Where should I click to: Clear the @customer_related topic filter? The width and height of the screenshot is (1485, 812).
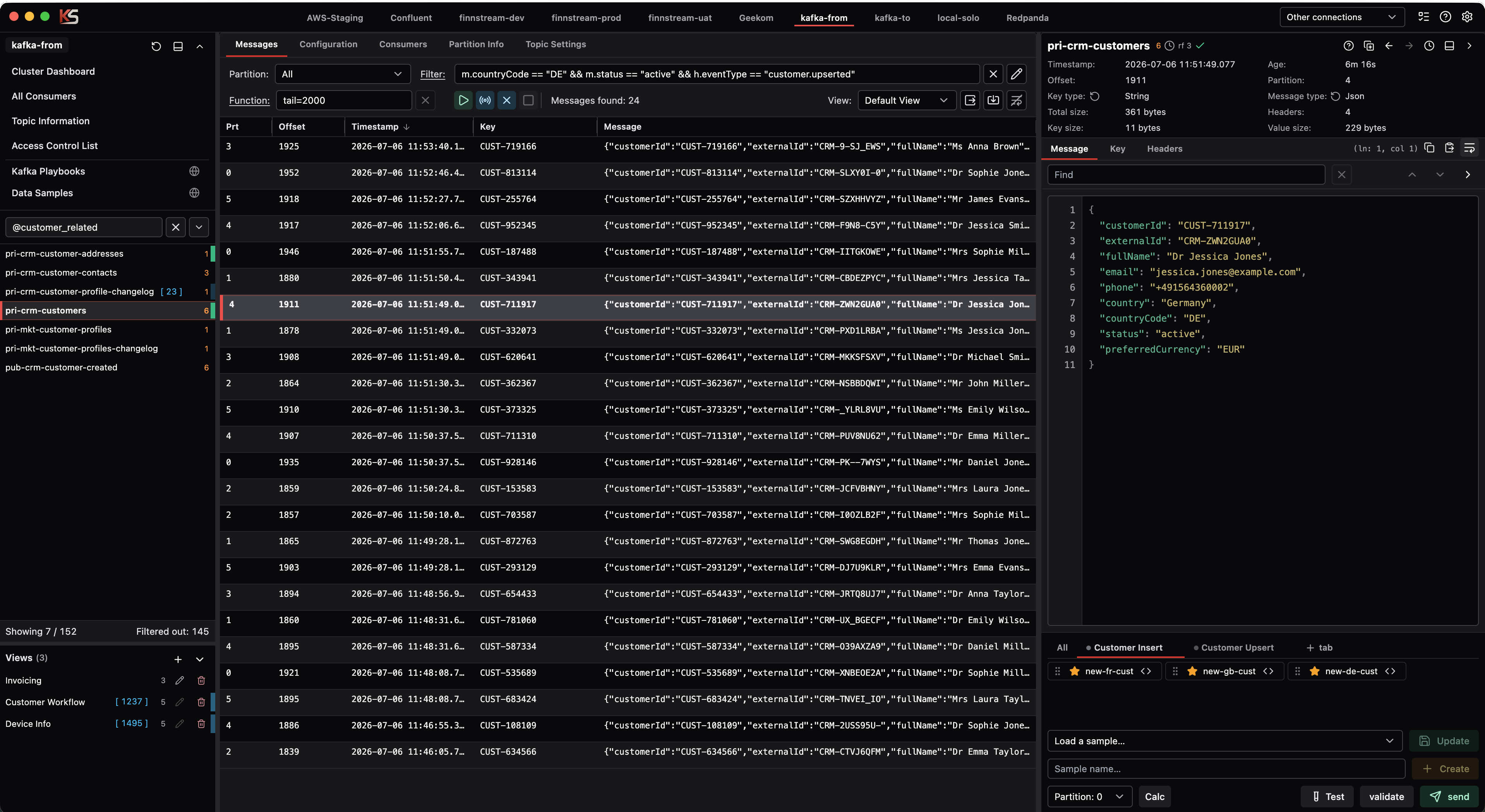176,227
